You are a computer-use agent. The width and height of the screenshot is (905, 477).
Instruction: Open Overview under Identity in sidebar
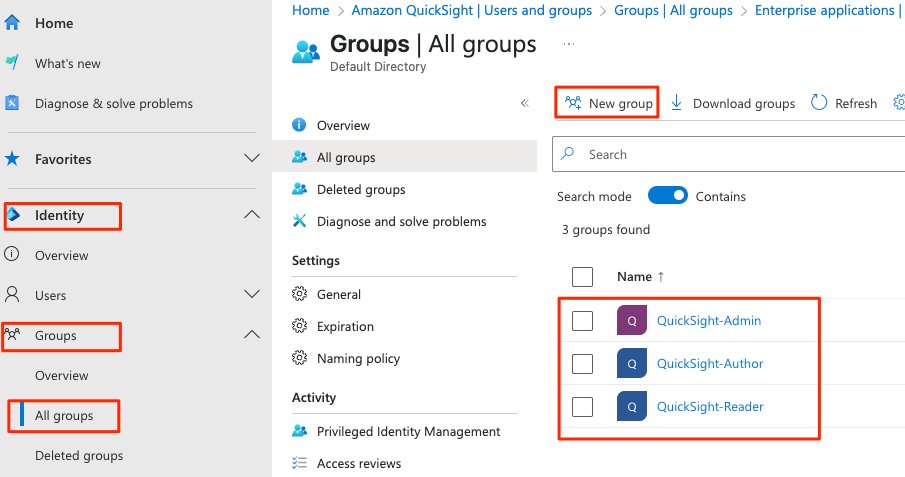tap(62, 255)
